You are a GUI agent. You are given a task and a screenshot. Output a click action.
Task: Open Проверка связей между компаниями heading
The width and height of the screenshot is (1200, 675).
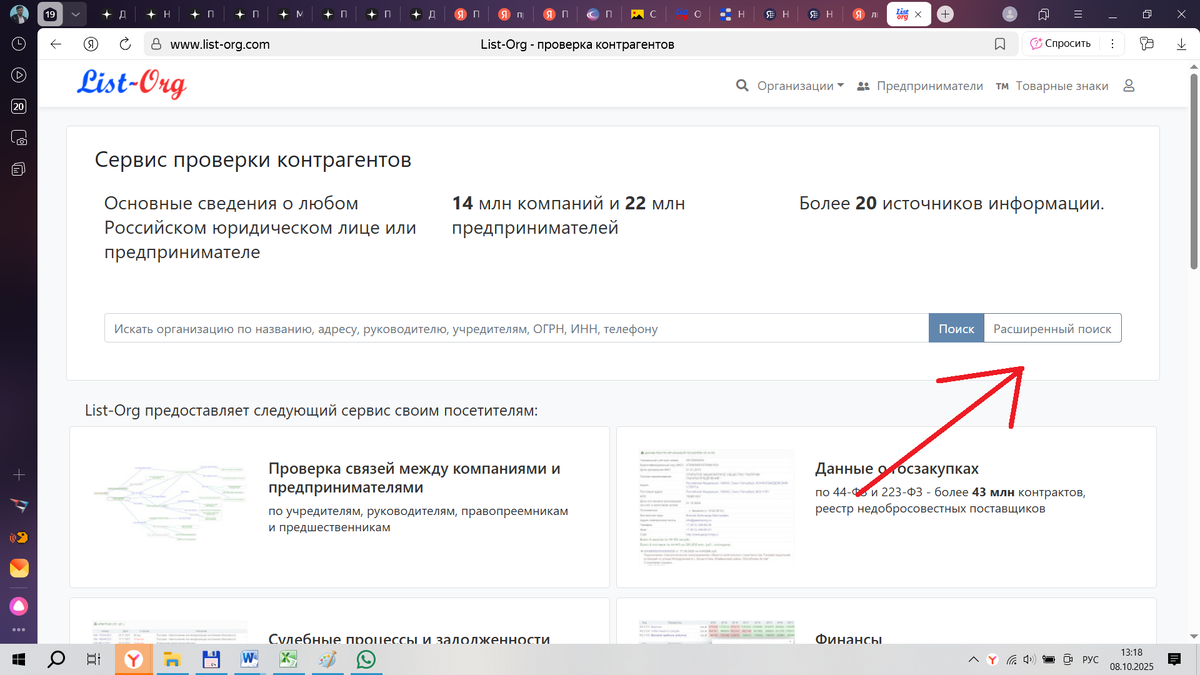coord(415,478)
